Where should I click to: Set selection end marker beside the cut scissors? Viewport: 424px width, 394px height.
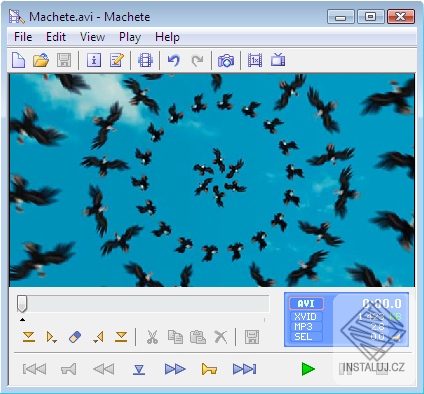coord(121,337)
